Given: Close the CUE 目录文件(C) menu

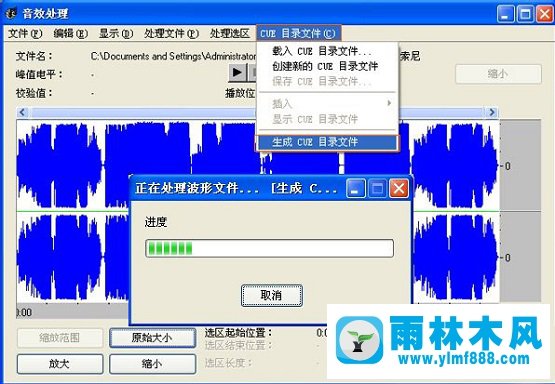Looking at the screenshot, I should click(298, 34).
